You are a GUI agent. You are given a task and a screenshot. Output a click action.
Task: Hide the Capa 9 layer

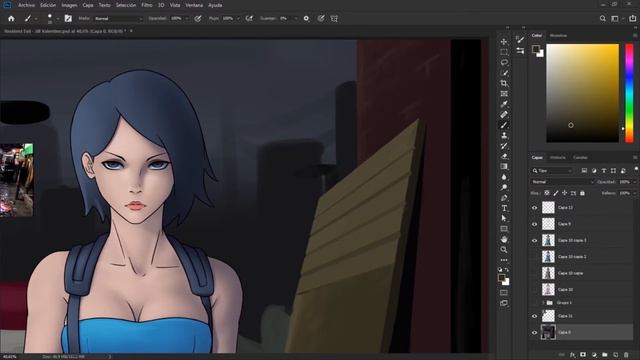click(x=535, y=224)
